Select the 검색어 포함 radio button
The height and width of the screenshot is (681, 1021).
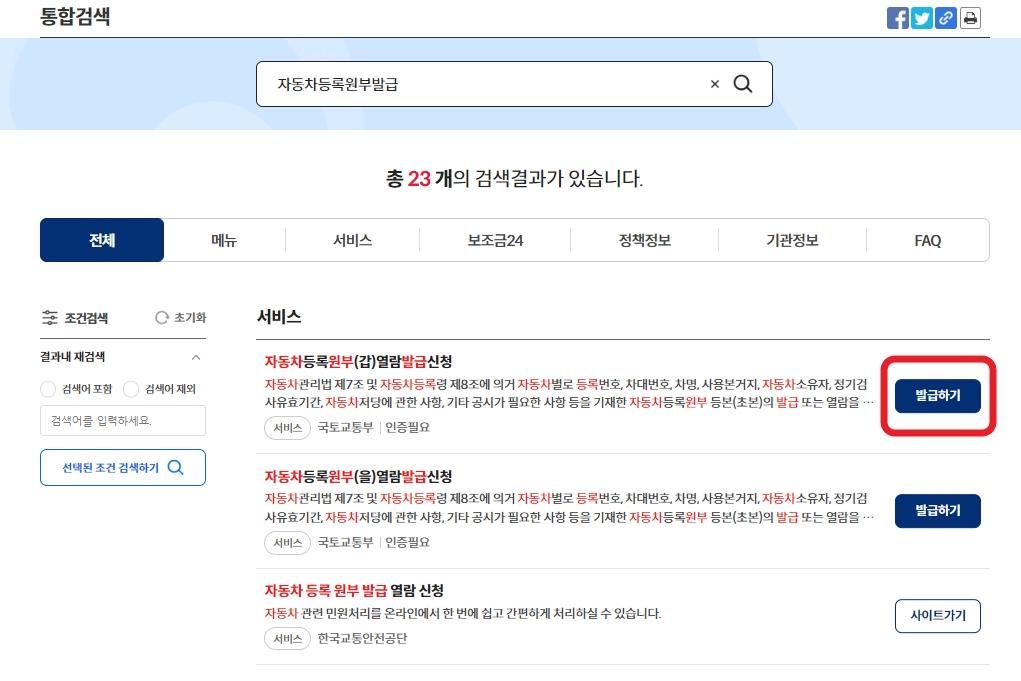pos(47,389)
